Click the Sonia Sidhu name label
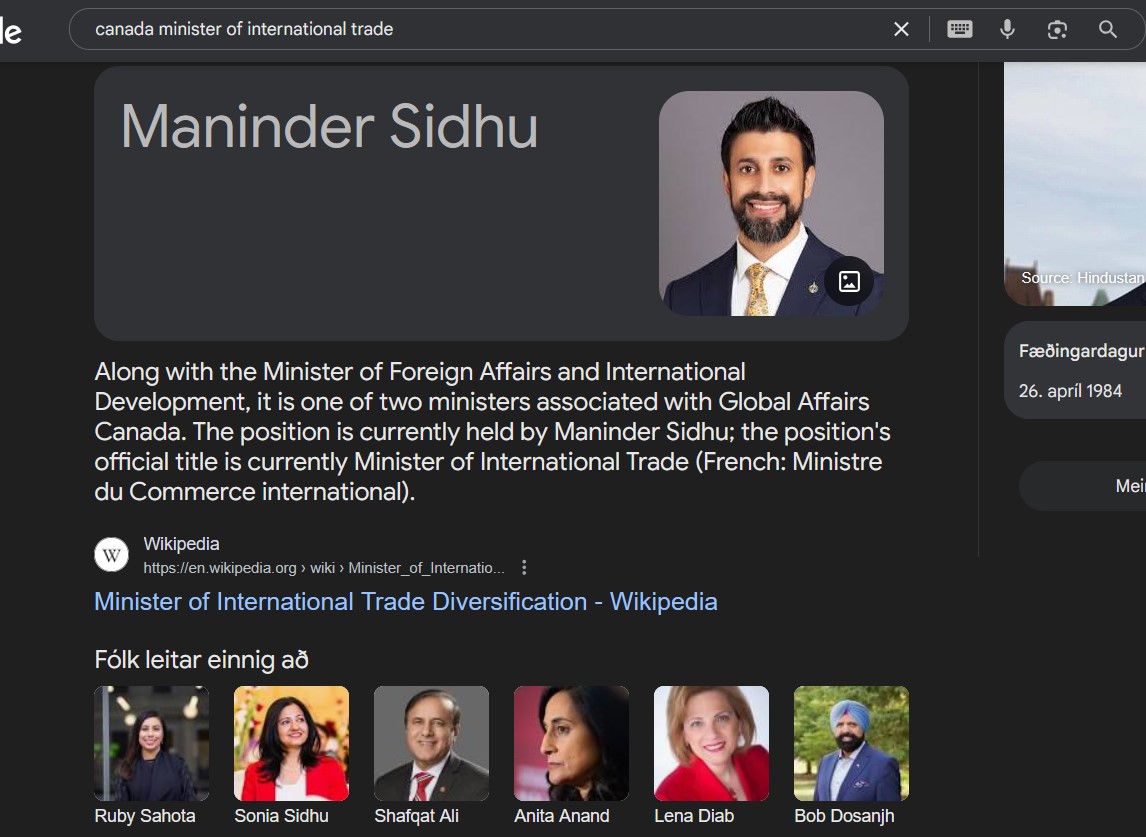 (x=281, y=816)
